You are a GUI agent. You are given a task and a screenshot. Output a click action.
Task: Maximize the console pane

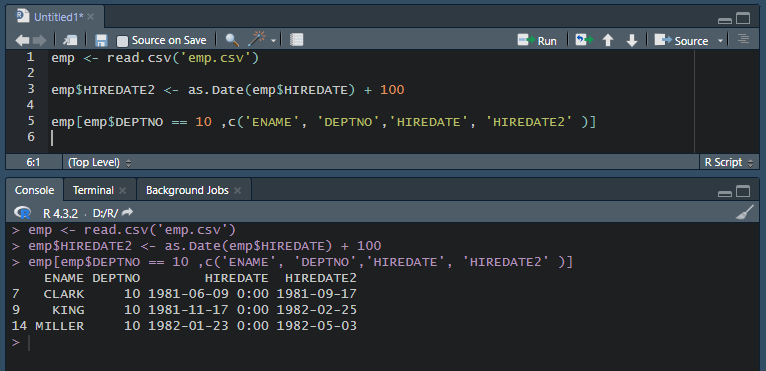pos(743,191)
